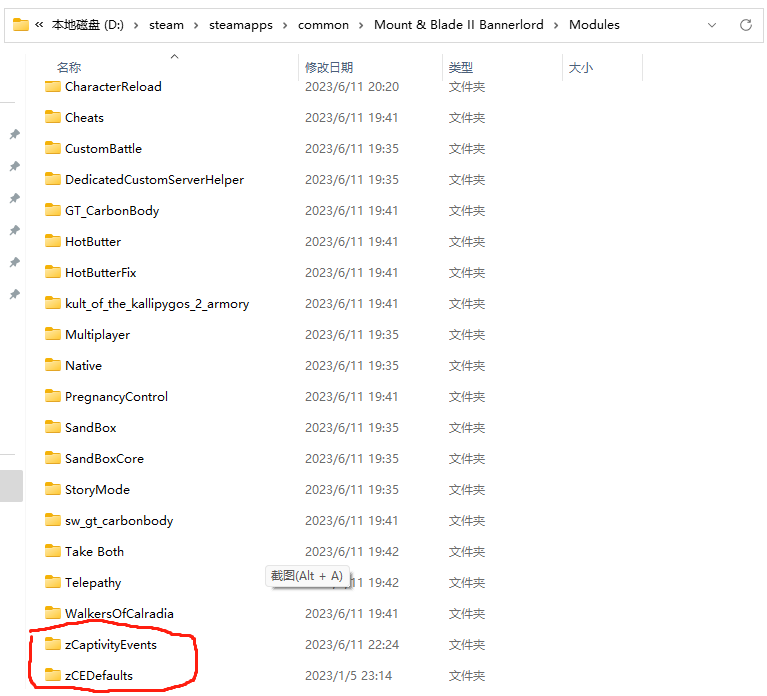Select the zCEDefaults folder entry
The width and height of the screenshot is (767, 696).
(x=98, y=675)
